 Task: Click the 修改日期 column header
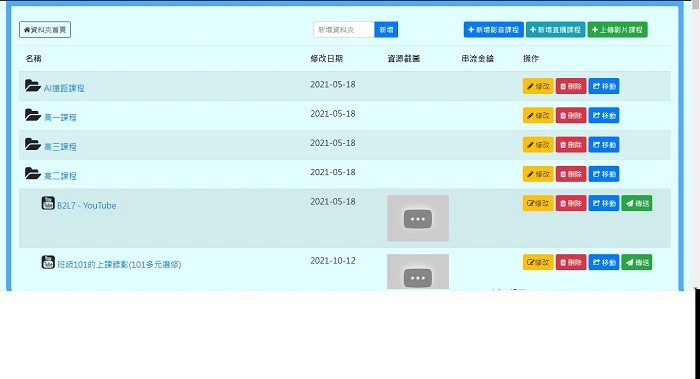tap(327, 58)
